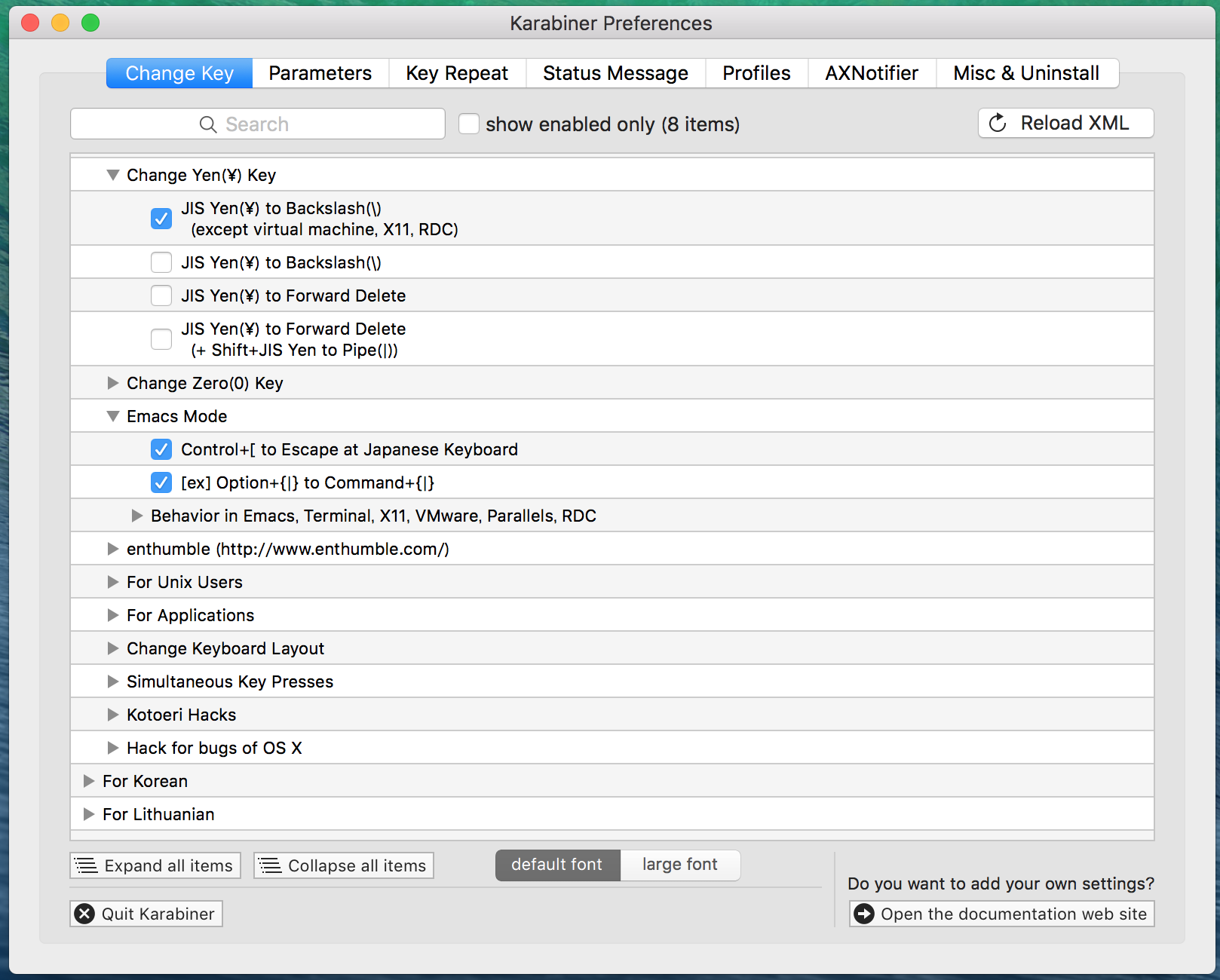The image size is (1220, 980).
Task: Expand the For Lithuanian section
Action: coord(89,814)
